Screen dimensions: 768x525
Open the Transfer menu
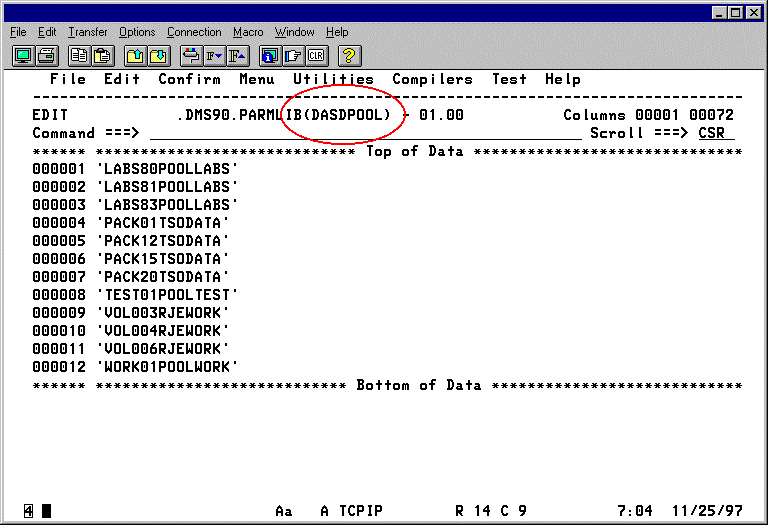[88, 32]
